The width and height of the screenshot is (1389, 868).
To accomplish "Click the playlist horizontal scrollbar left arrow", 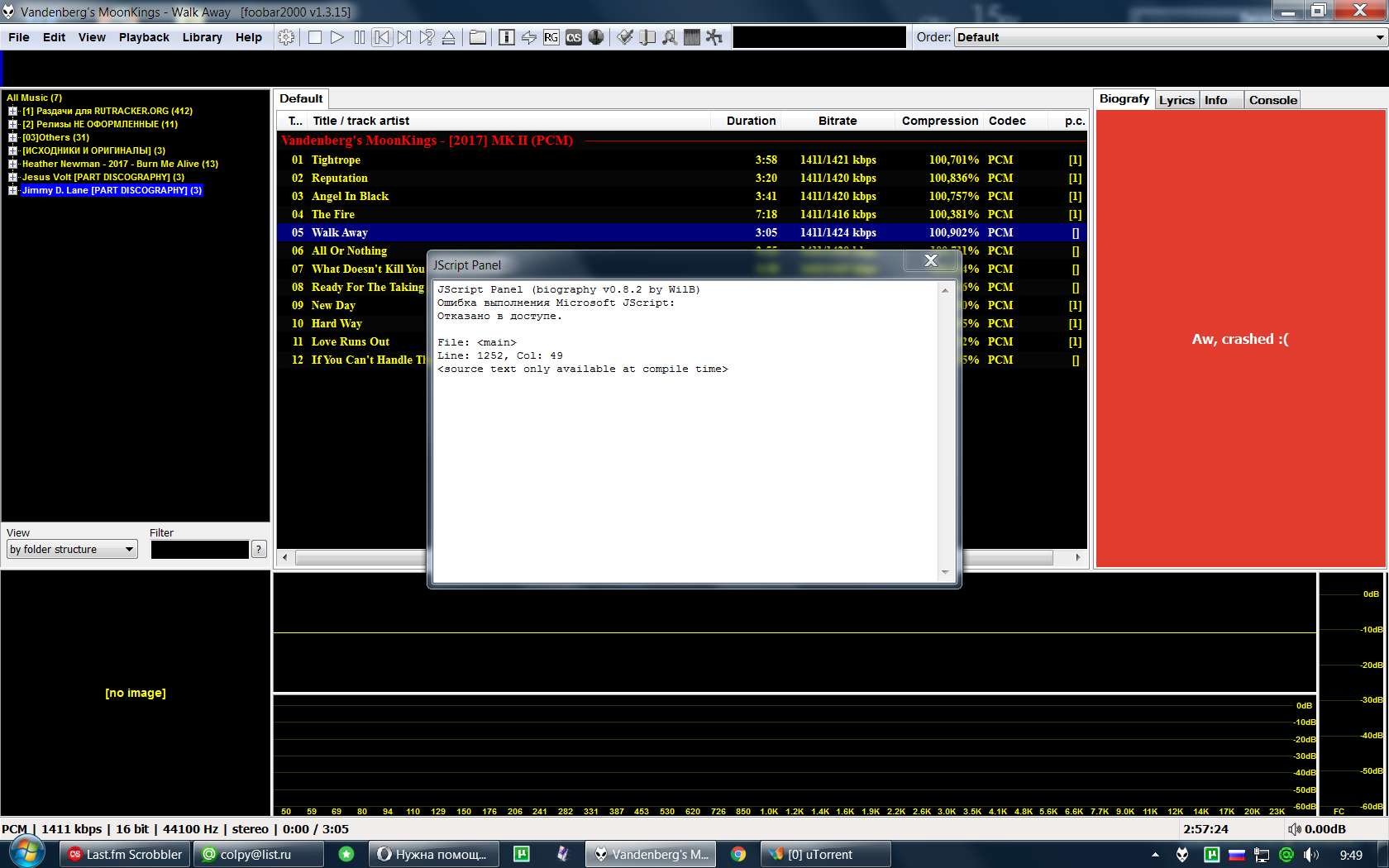I will (285, 557).
